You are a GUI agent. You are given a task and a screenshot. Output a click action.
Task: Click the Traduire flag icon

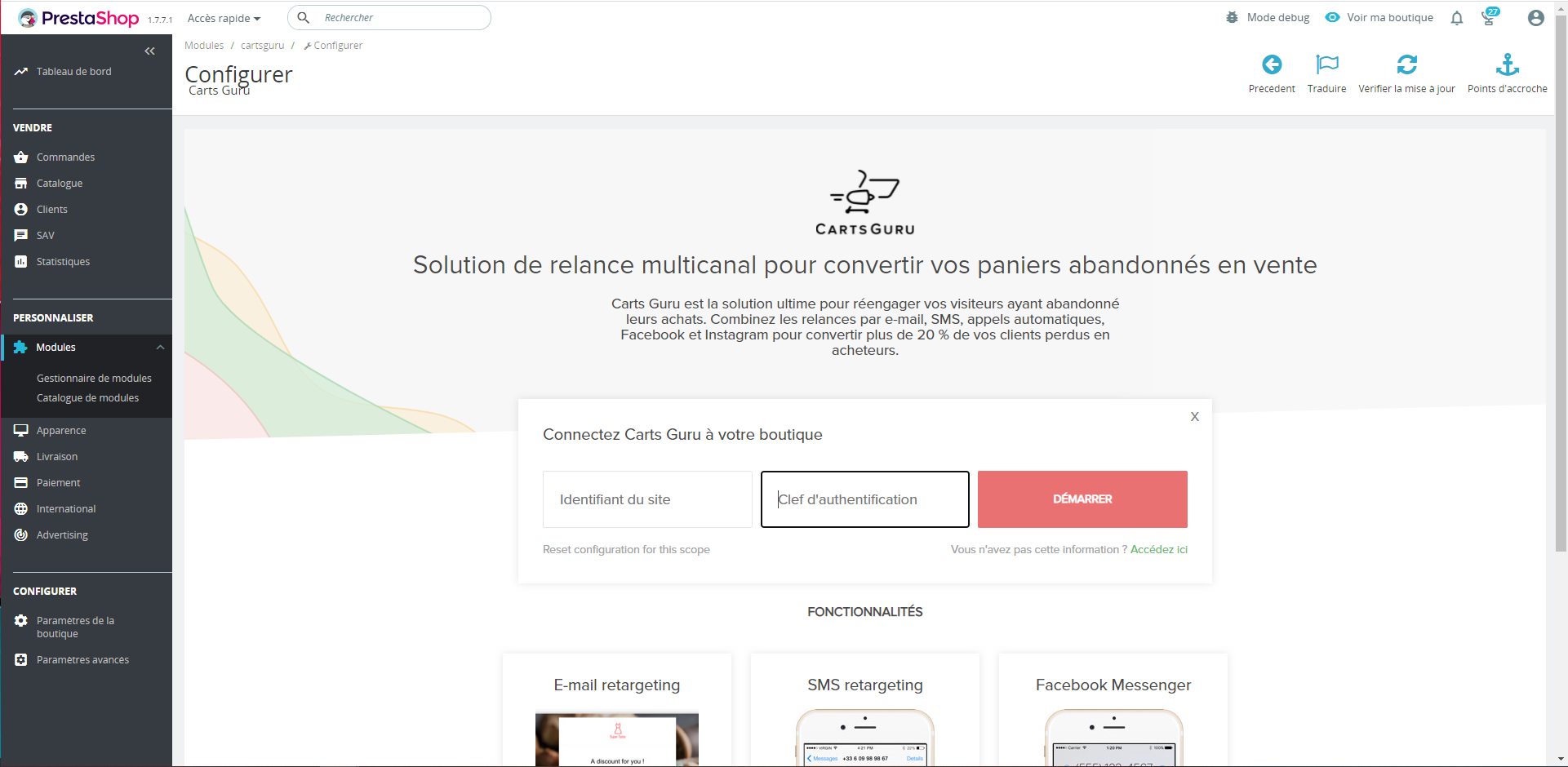coord(1327,64)
